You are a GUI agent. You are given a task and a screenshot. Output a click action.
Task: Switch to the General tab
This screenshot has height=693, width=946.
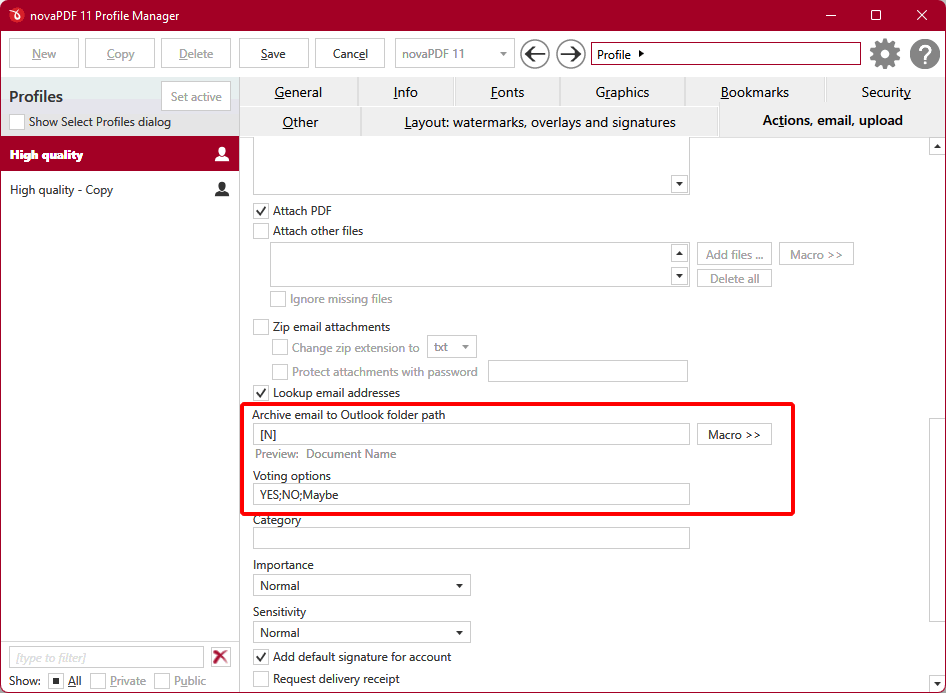[298, 92]
